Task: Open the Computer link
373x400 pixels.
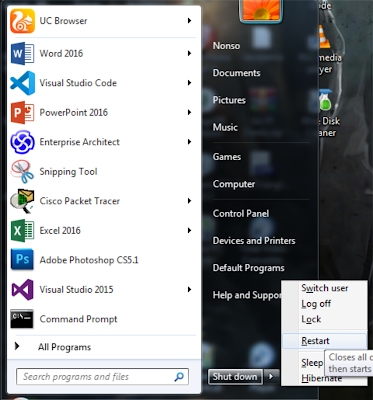Action: [234, 184]
